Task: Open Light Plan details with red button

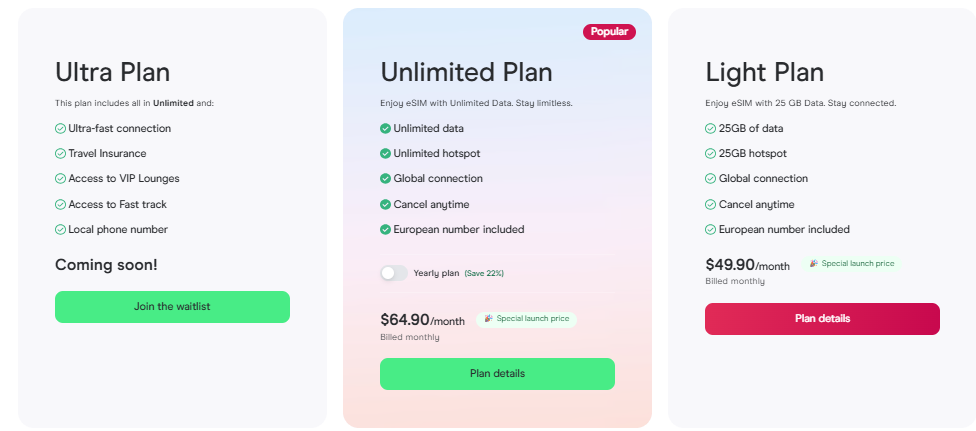Action: (x=822, y=319)
